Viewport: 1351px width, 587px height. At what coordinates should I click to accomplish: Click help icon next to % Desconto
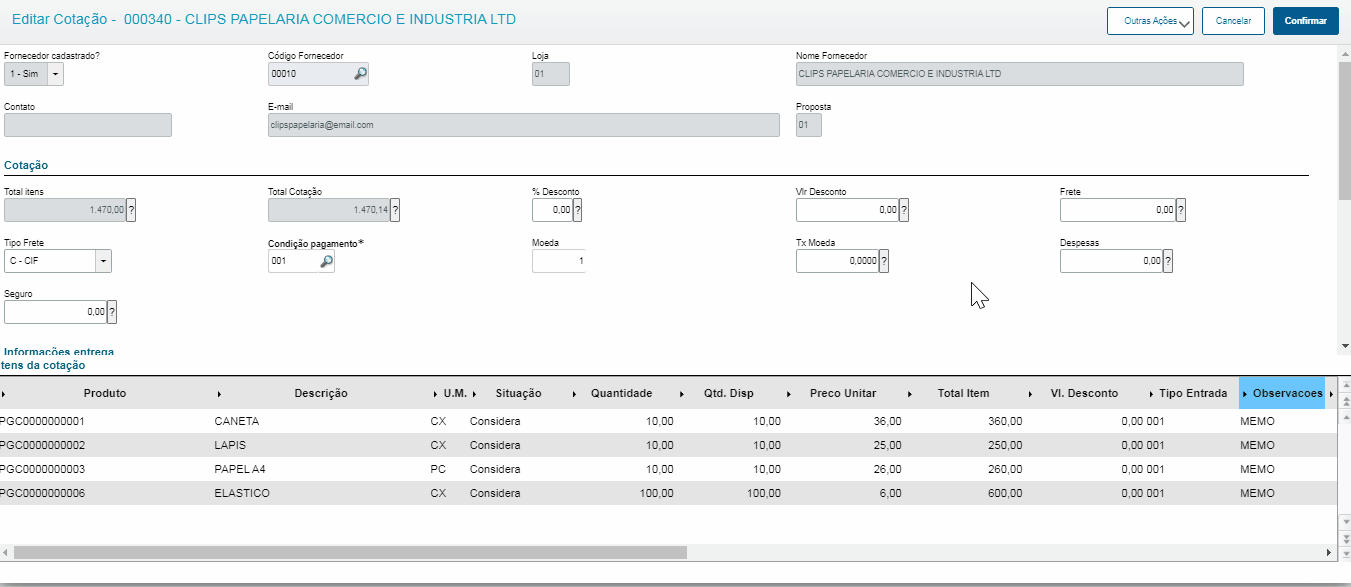(x=577, y=210)
